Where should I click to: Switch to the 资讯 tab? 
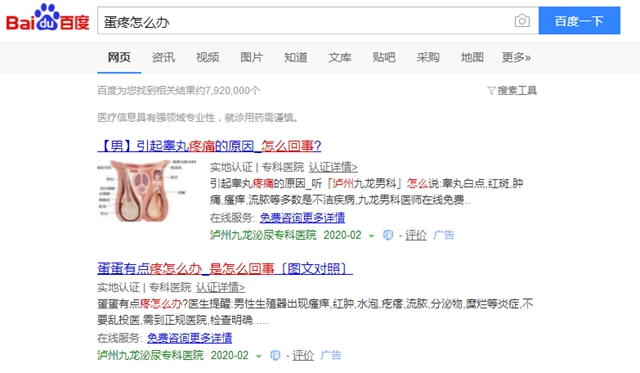tap(163, 58)
